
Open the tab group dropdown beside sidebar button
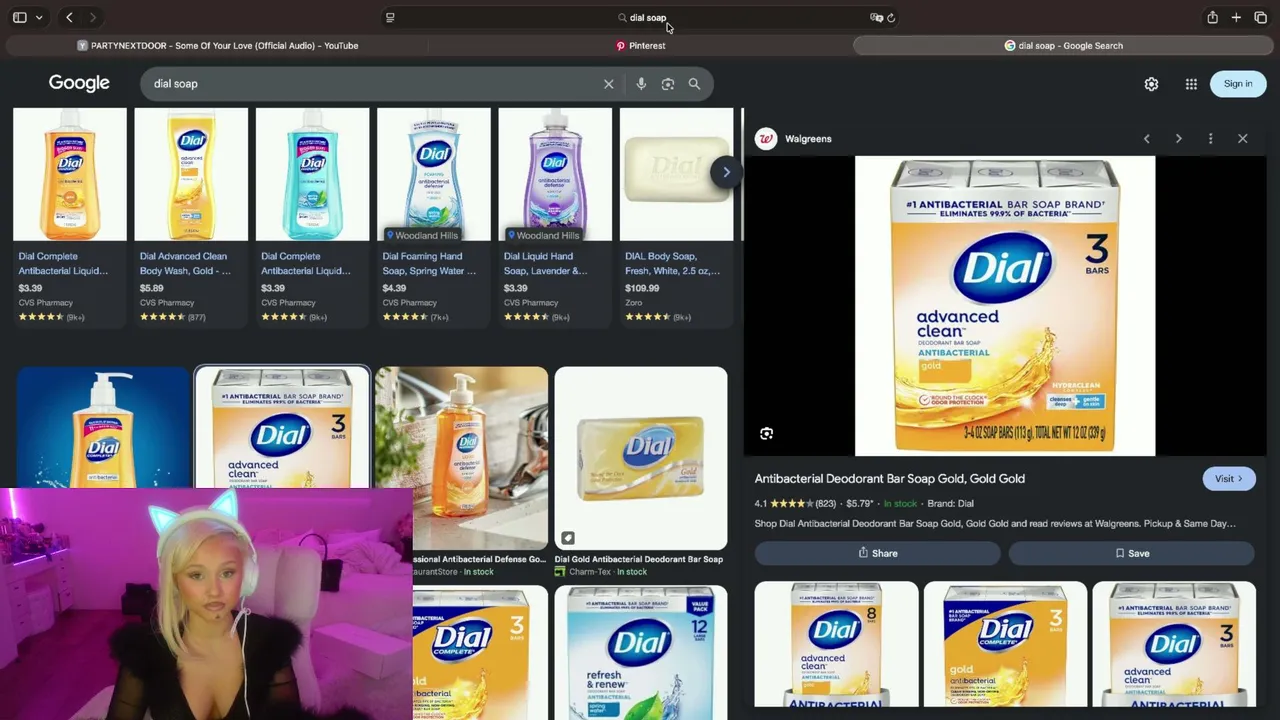[x=39, y=17]
